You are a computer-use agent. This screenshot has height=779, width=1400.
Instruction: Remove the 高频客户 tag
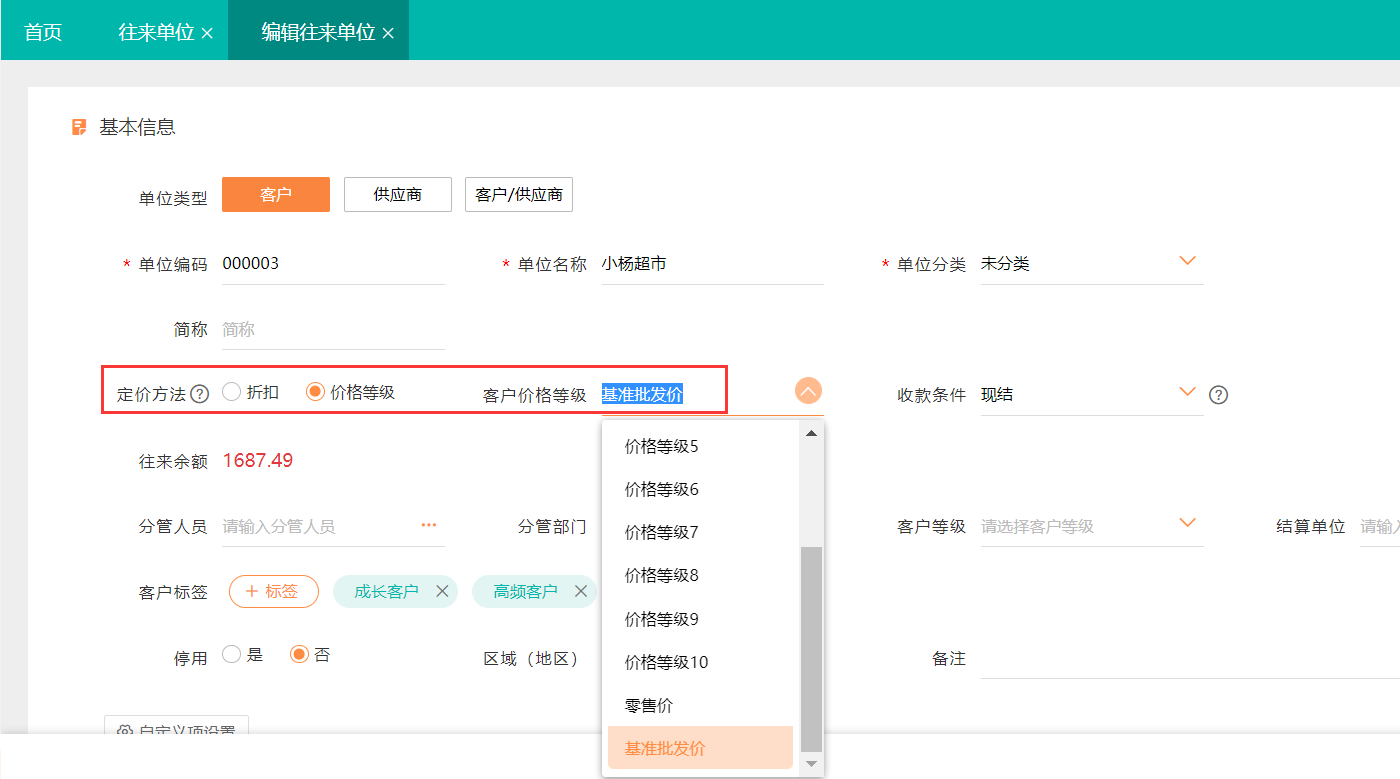[581, 591]
